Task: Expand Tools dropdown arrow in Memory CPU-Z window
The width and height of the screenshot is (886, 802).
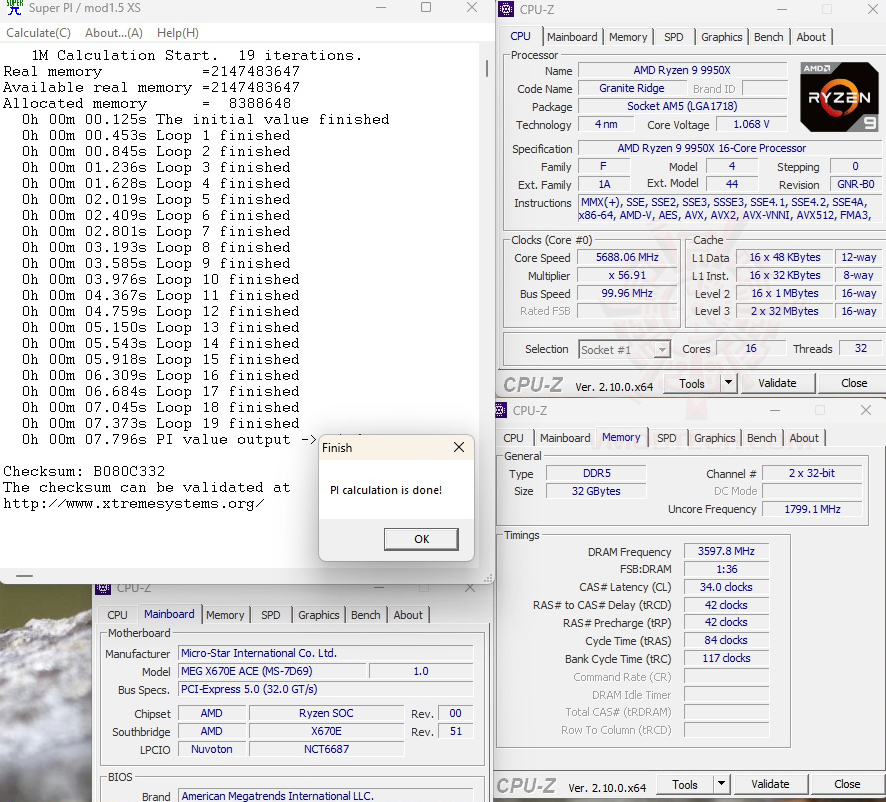Action: pyautogui.click(x=721, y=784)
